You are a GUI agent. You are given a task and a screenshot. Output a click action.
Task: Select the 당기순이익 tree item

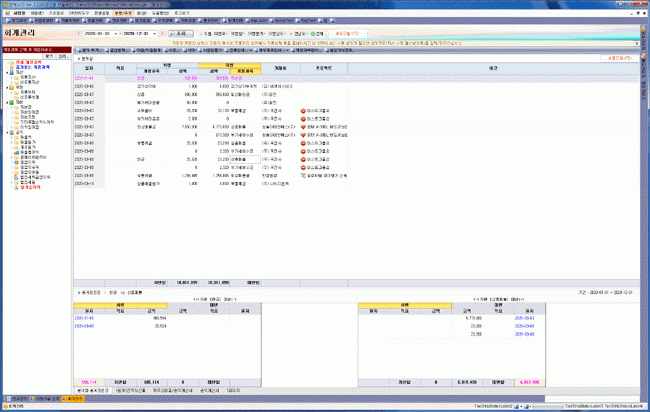tap(30, 187)
